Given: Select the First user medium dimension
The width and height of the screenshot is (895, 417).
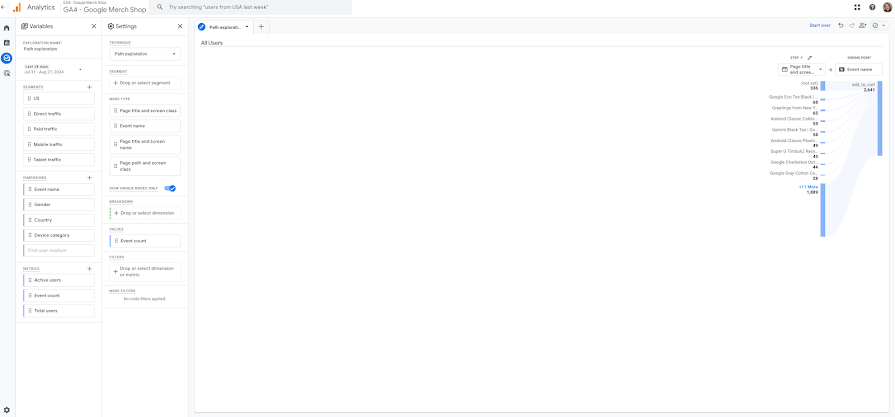Looking at the screenshot, I should (x=59, y=251).
